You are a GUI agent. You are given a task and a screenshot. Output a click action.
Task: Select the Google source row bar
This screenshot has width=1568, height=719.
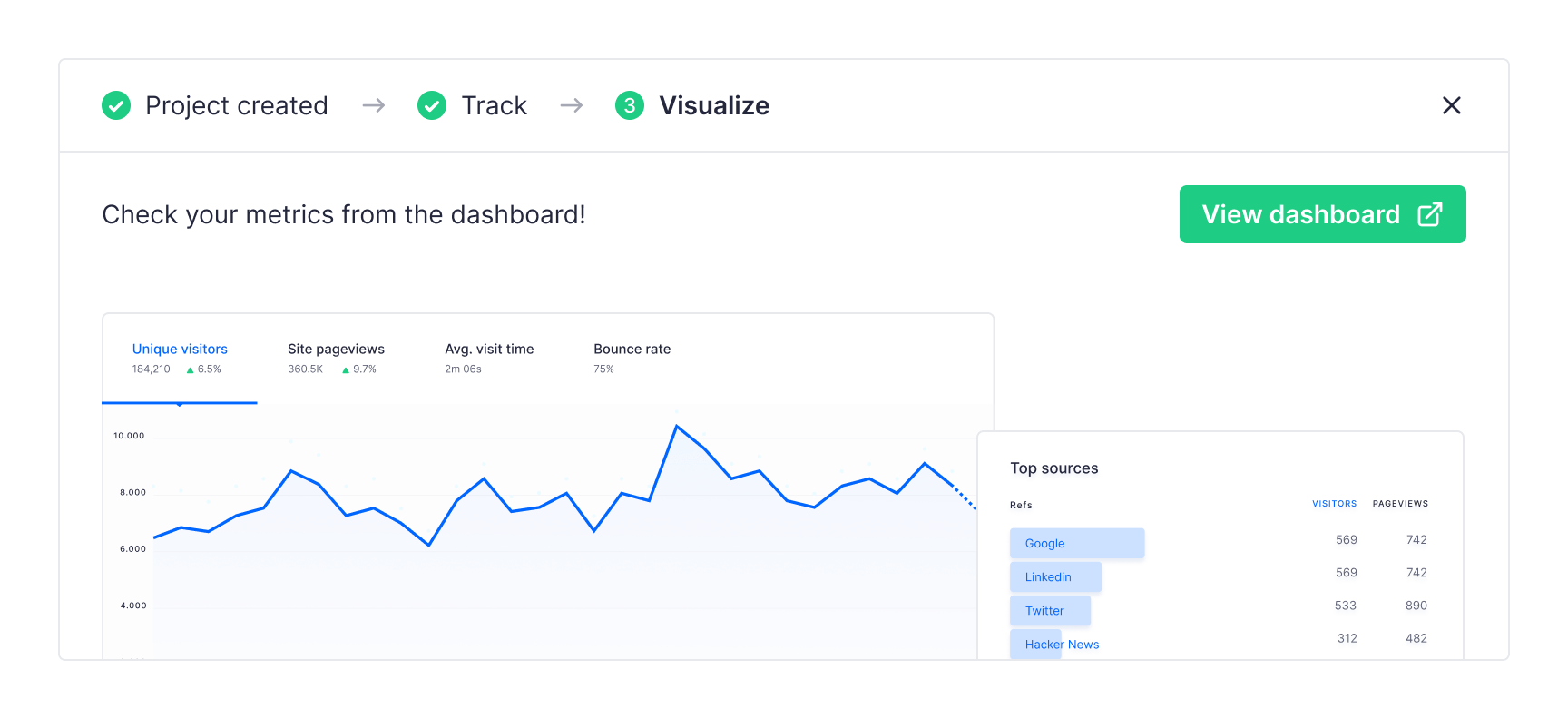1077,543
